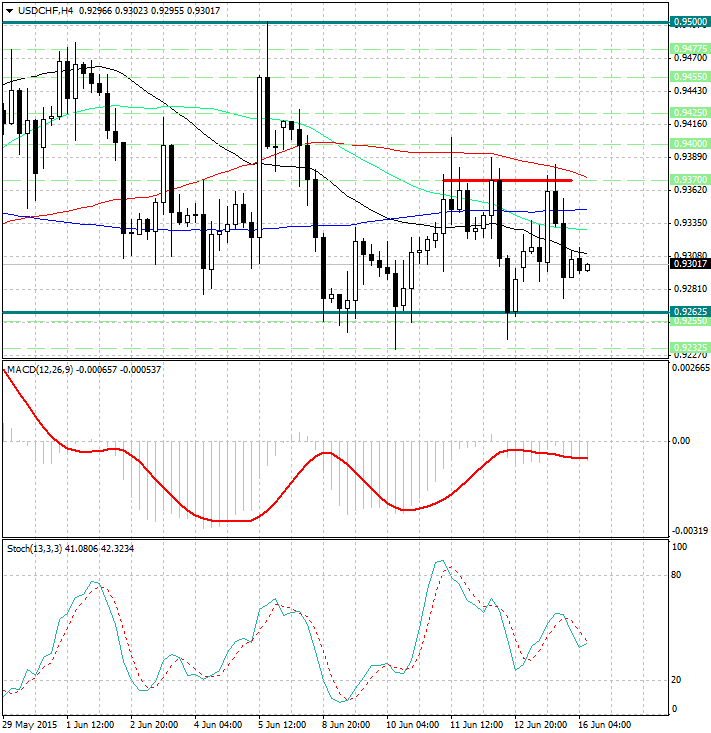Click the 0.95000 price level label

tap(690, 22)
